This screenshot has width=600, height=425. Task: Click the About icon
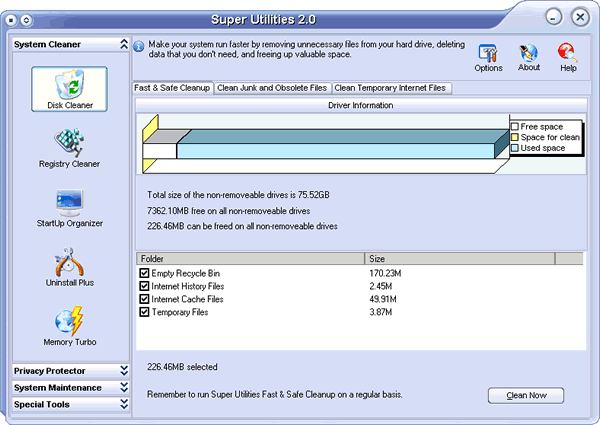(529, 58)
